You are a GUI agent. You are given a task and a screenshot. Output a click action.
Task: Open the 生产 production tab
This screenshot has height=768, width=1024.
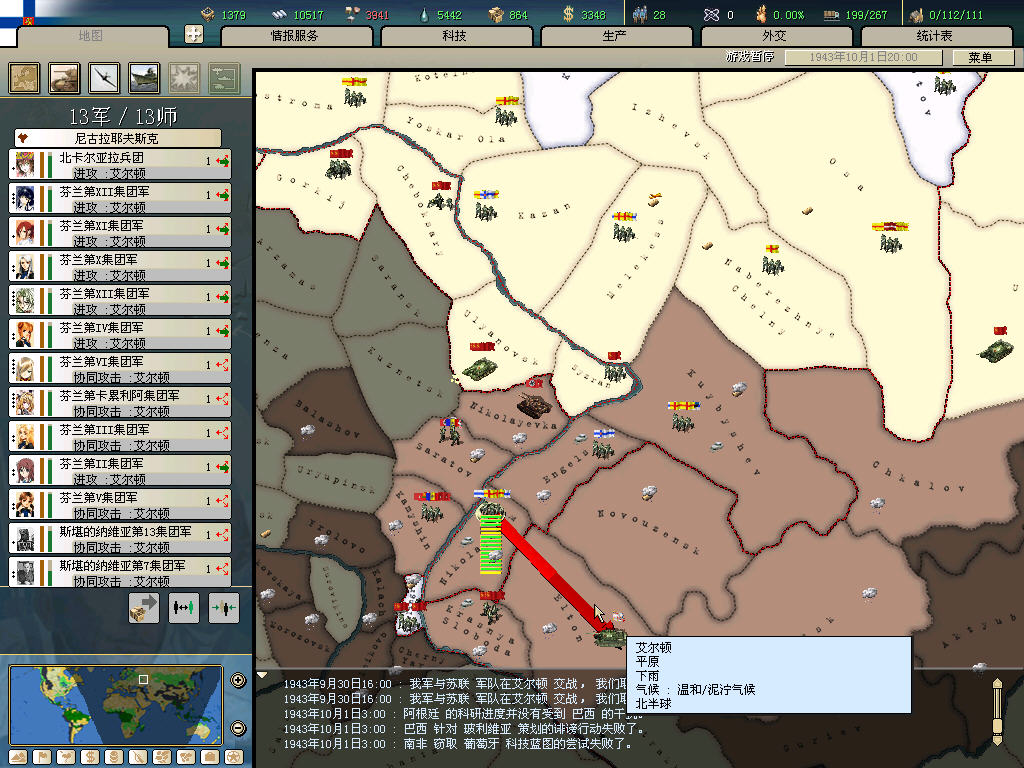tap(614, 36)
